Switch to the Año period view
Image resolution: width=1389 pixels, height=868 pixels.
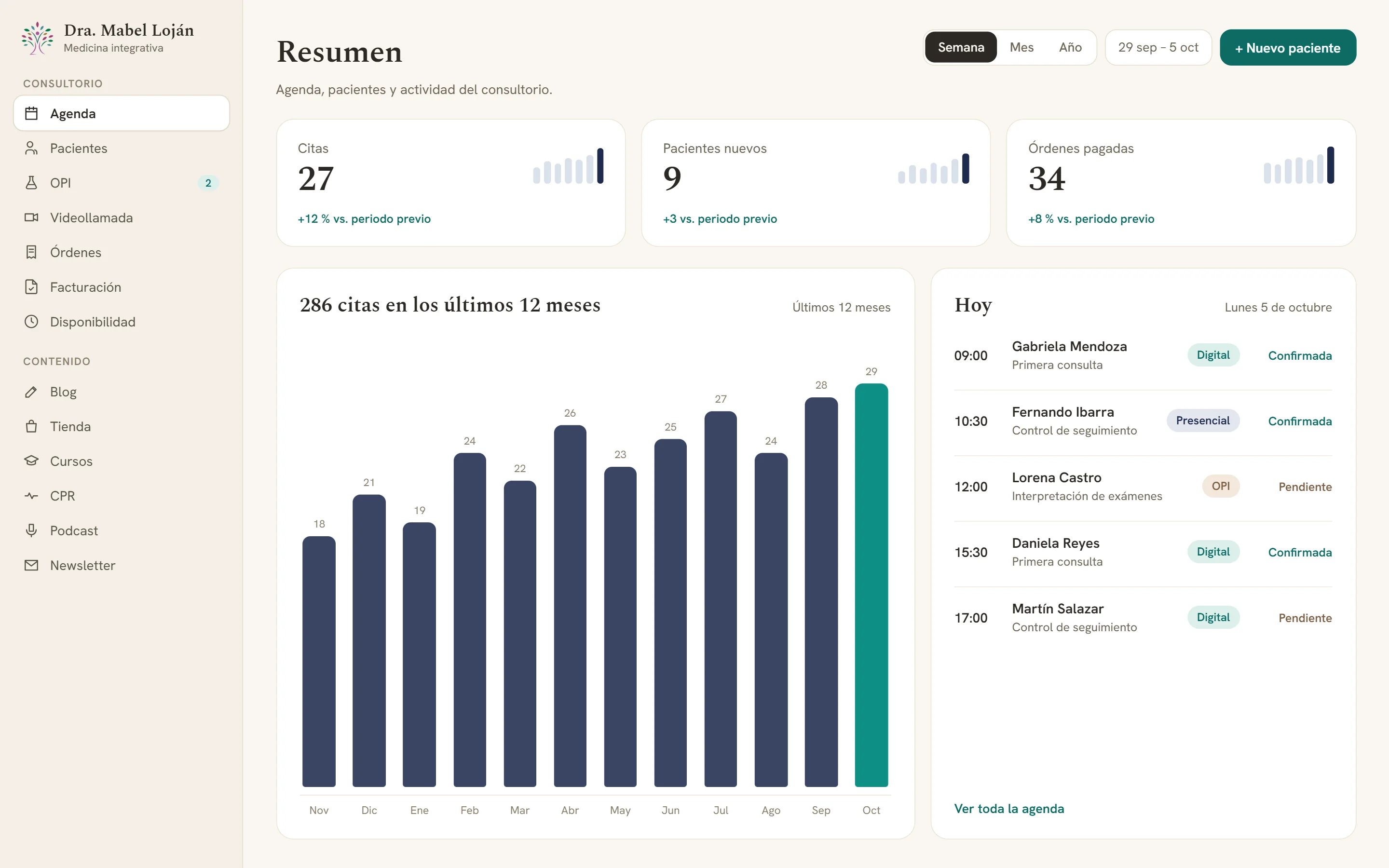tap(1070, 47)
